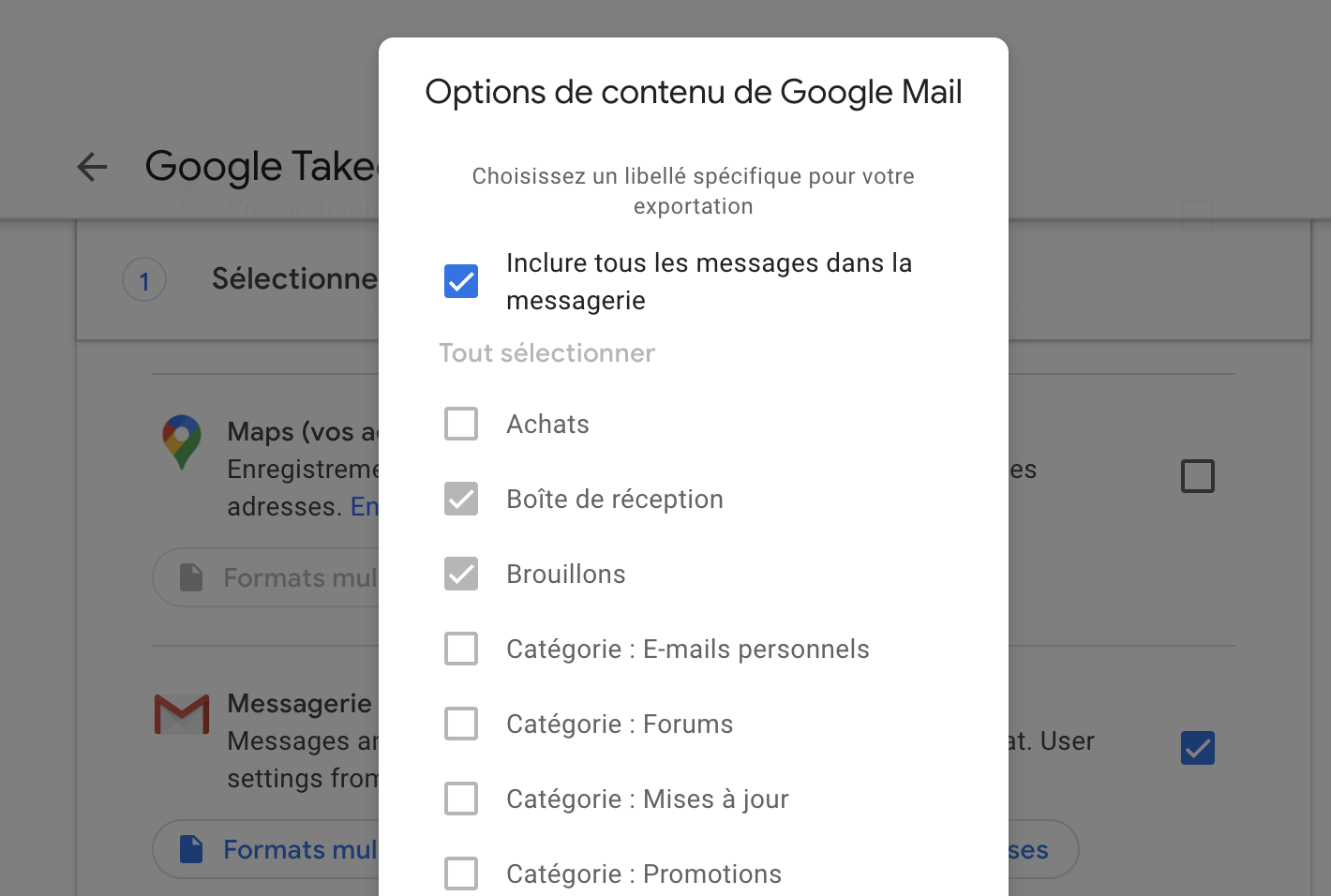Viewport: 1331px width, 896px height.
Task: Check the Maps export checkbox
Action: click(x=1198, y=476)
